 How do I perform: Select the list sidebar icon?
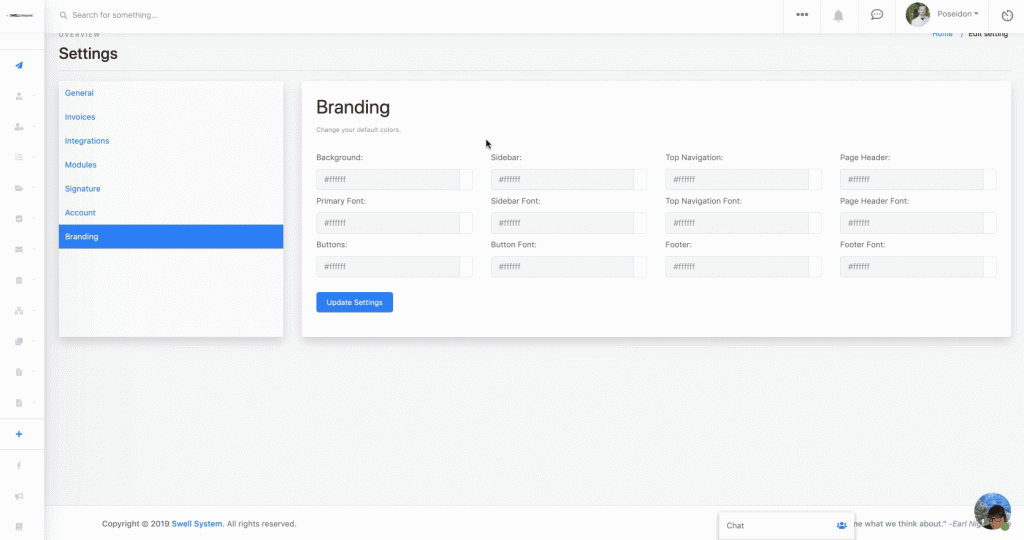(x=19, y=157)
